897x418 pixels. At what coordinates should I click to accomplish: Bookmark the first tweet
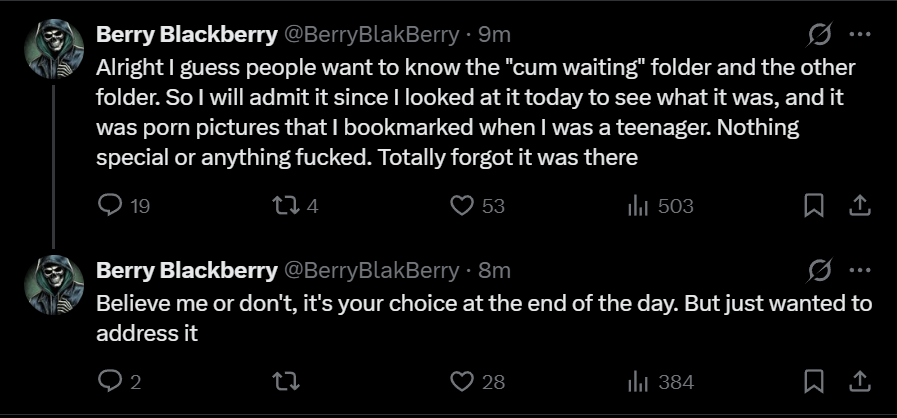pos(814,206)
